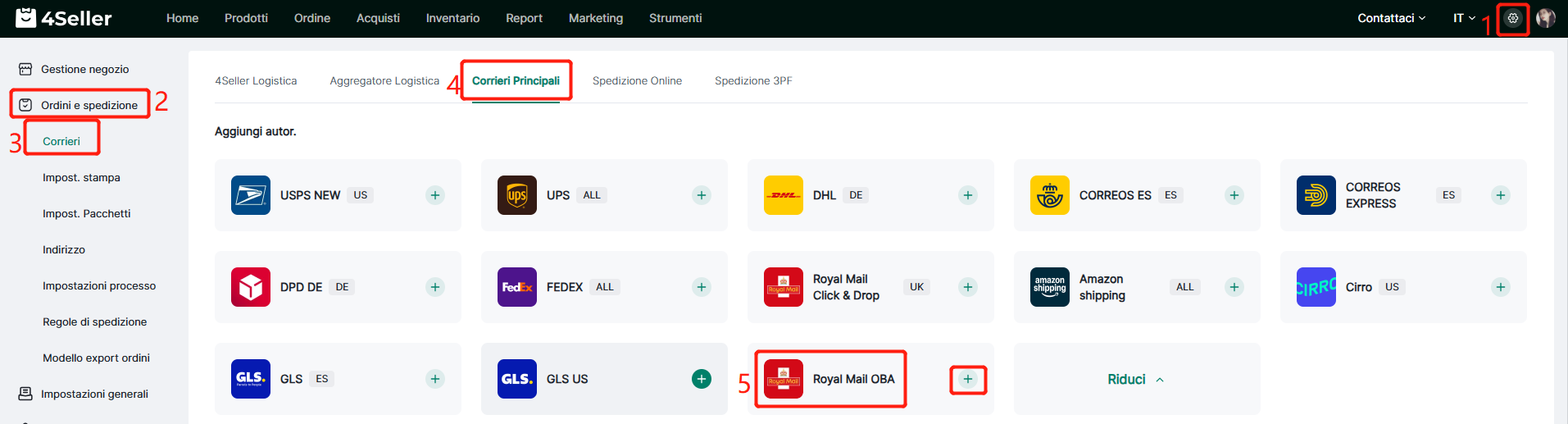Open the user profile avatar
Image resolution: width=1568 pixels, height=424 pixels.
point(1546,18)
